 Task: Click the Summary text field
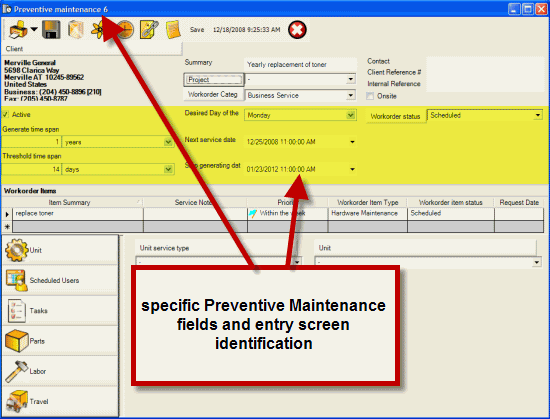point(300,65)
